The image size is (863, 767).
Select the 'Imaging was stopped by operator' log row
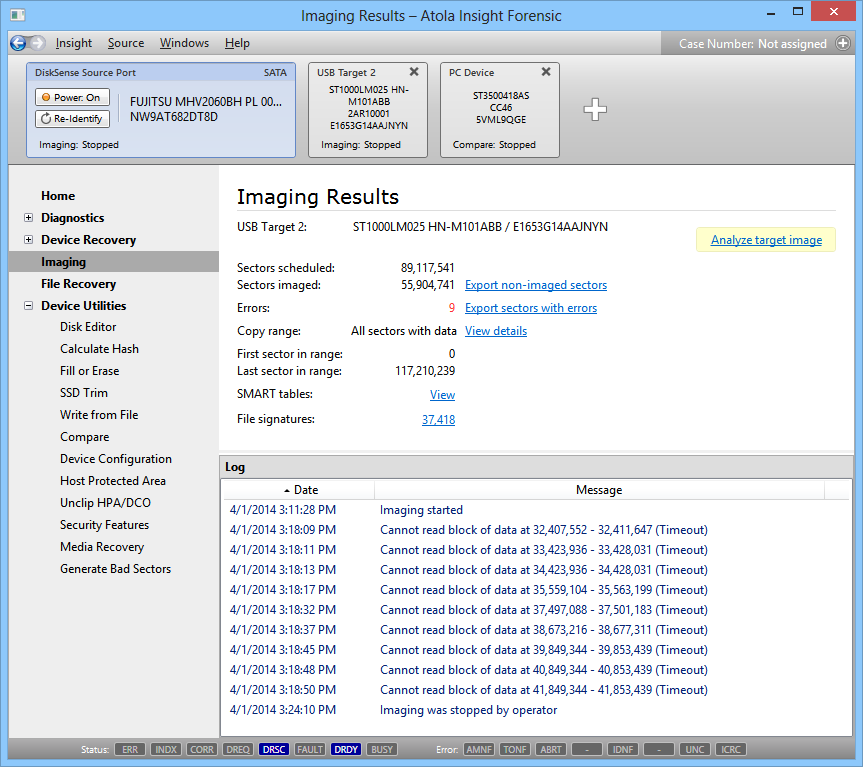(536, 710)
